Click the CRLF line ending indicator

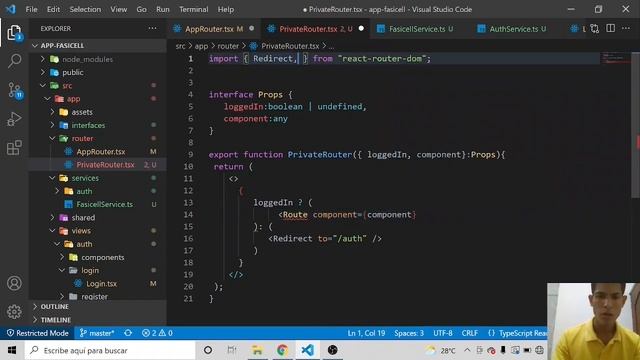point(470,333)
